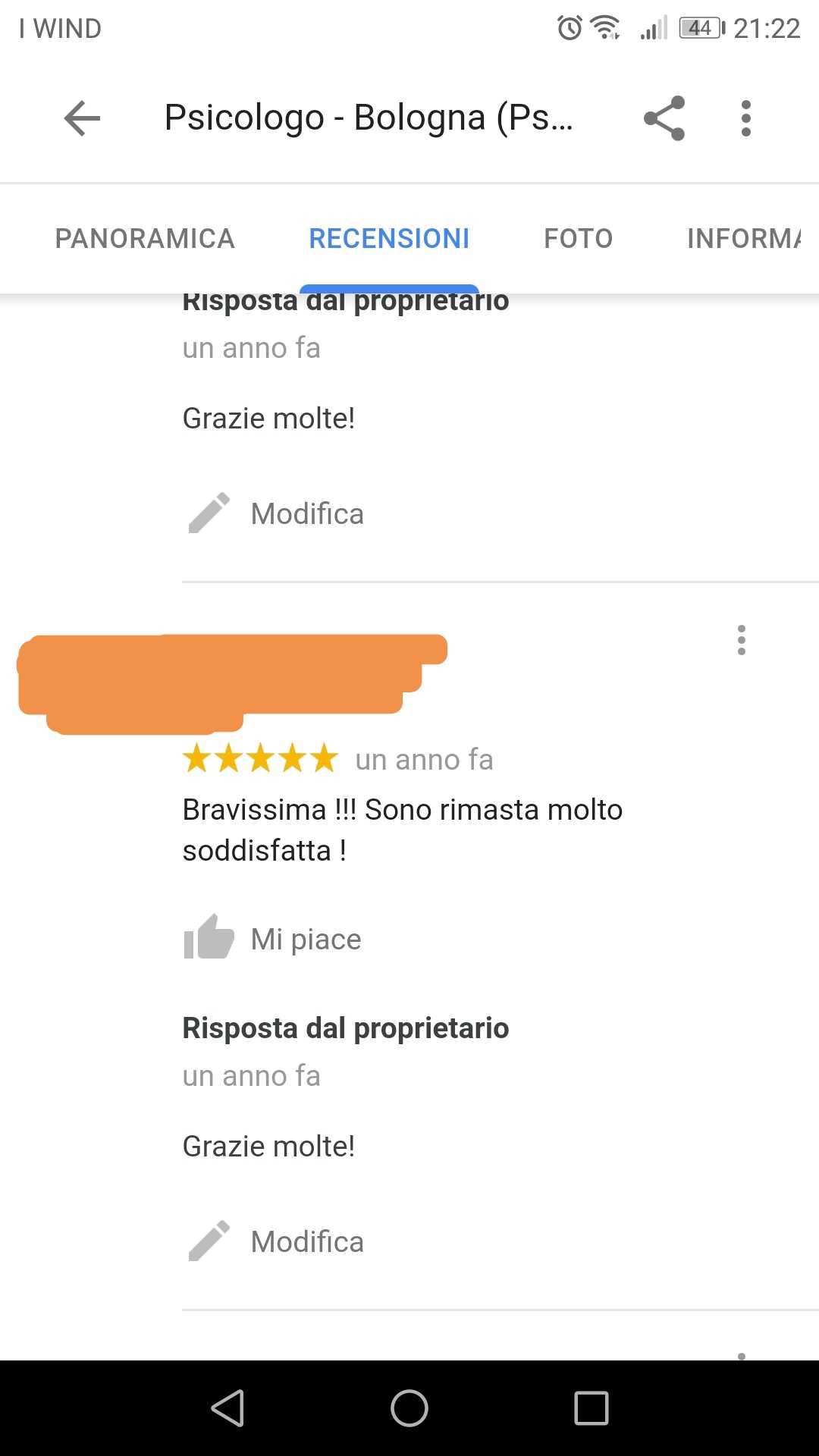Share the Psicologo - Bologna listing
The width and height of the screenshot is (819, 1456).
point(664,118)
